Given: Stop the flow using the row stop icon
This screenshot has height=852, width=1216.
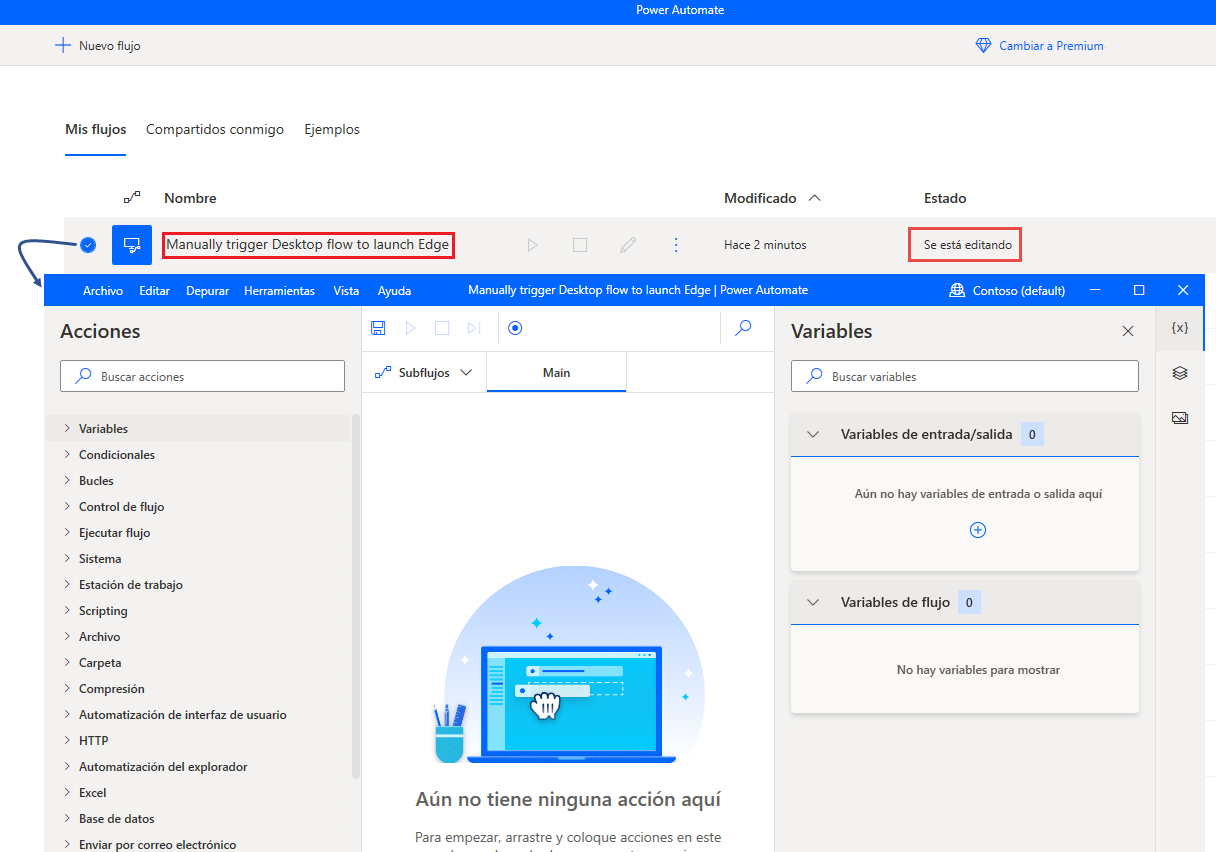Looking at the screenshot, I should pyautogui.click(x=580, y=245).
